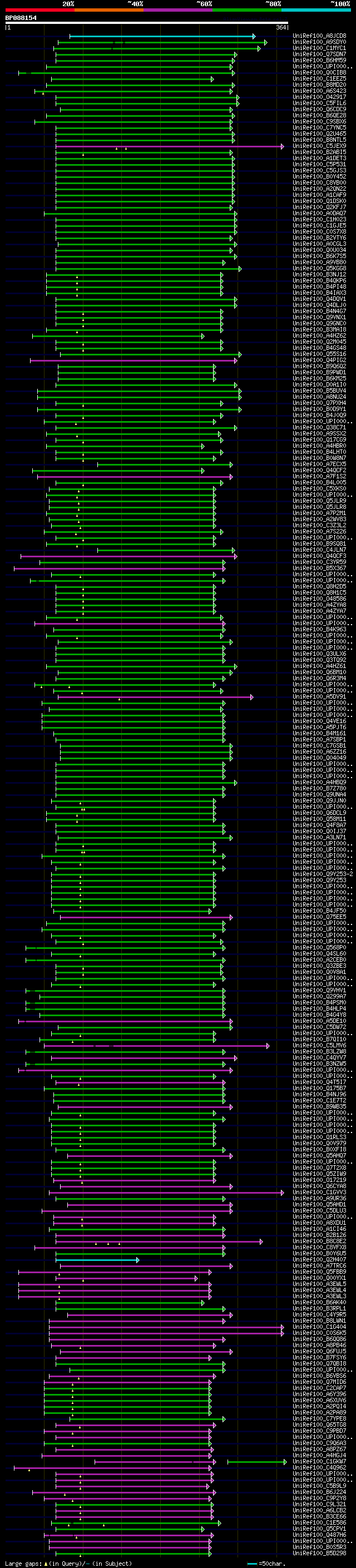The height and width of the screenshot is (1568, 356).
Task: Select the UniRef100_B6VBS6 entry
Action: [x=319, y=1376]
